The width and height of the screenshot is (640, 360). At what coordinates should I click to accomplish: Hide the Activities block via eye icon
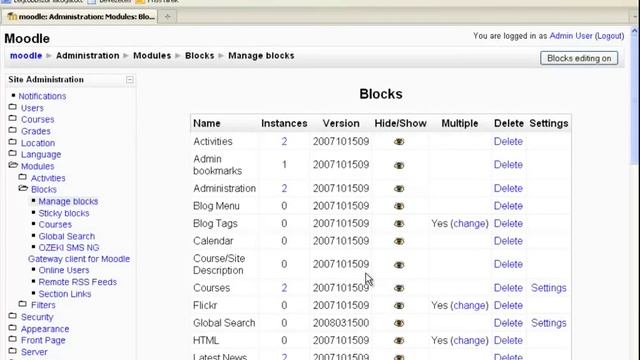pyautogui.click(x=399, y=142)
